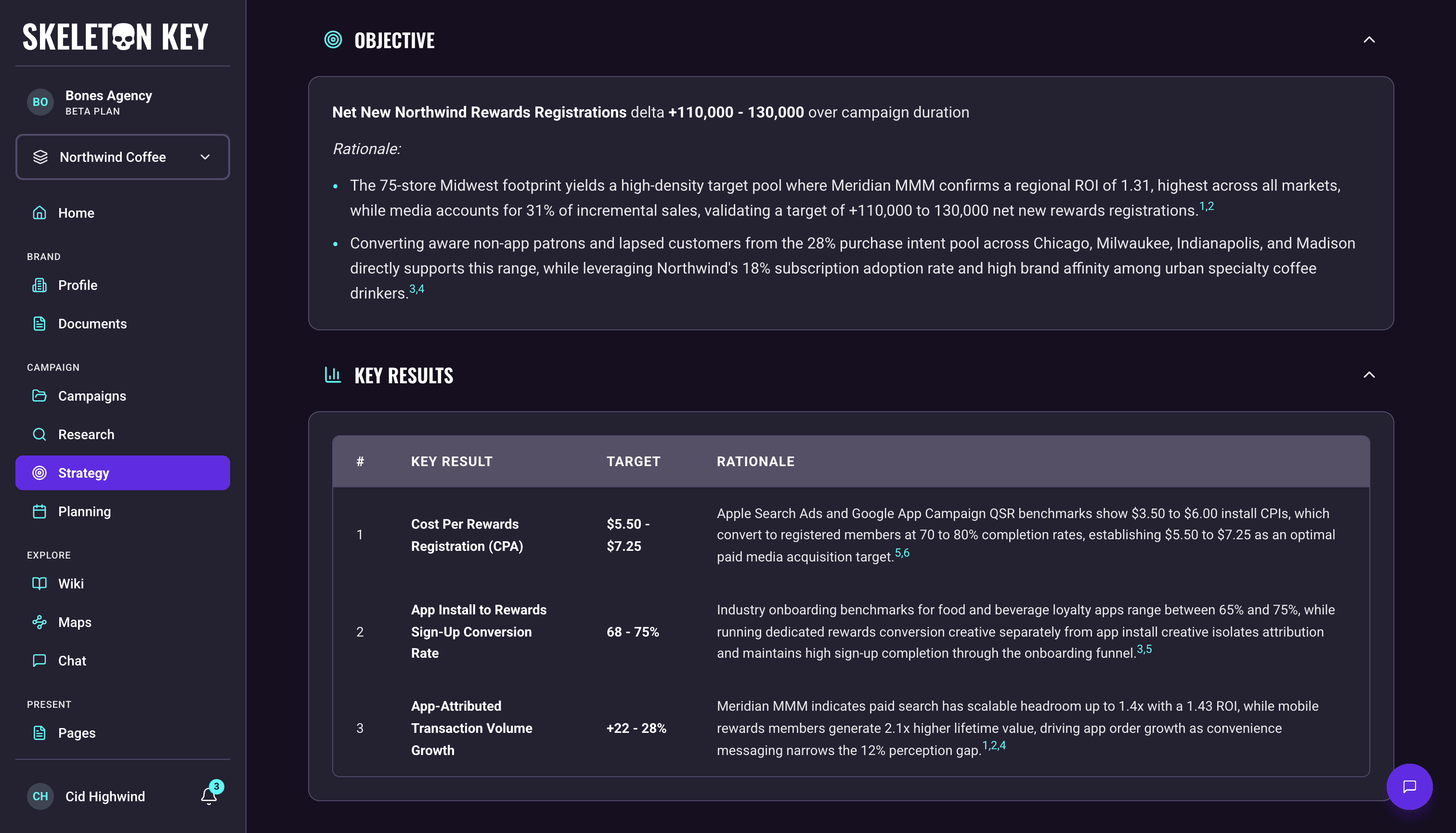1456x833 pixels.
Task: Click 'App Install to Rewards Sign-Up Conversion Rate'
Action: (479, 631)
